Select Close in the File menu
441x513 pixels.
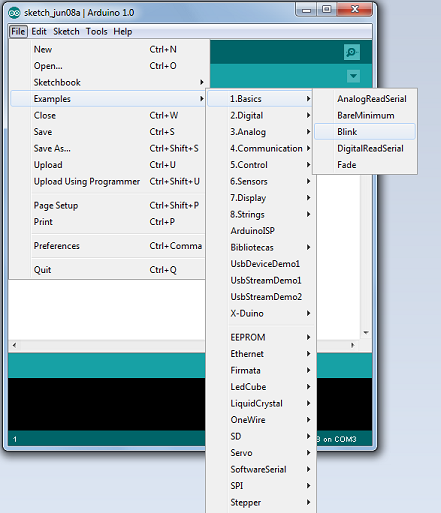(x=107, y=115)
